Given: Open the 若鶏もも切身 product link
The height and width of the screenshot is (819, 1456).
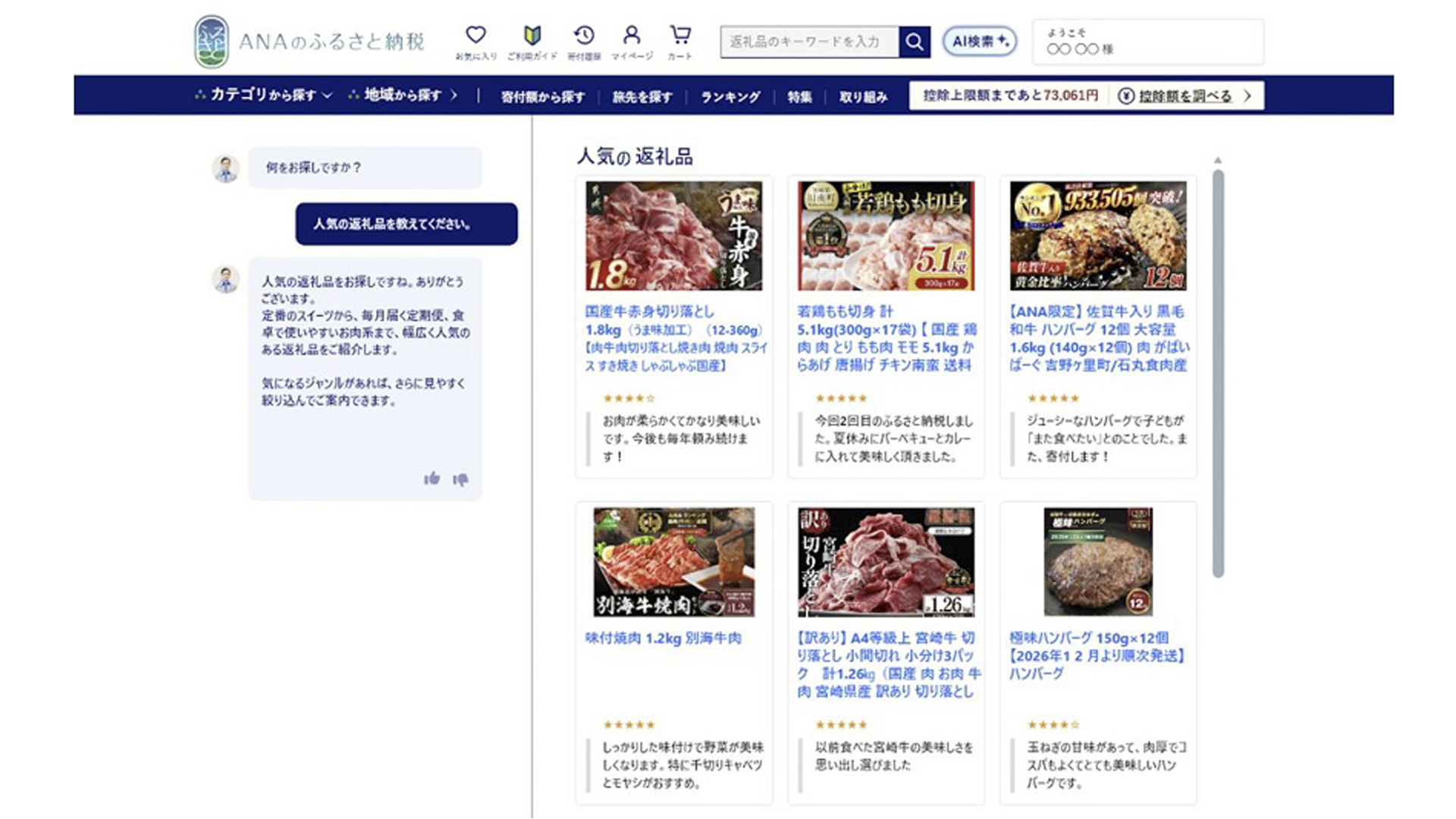Looking at the screenshot, I should 886,338.
